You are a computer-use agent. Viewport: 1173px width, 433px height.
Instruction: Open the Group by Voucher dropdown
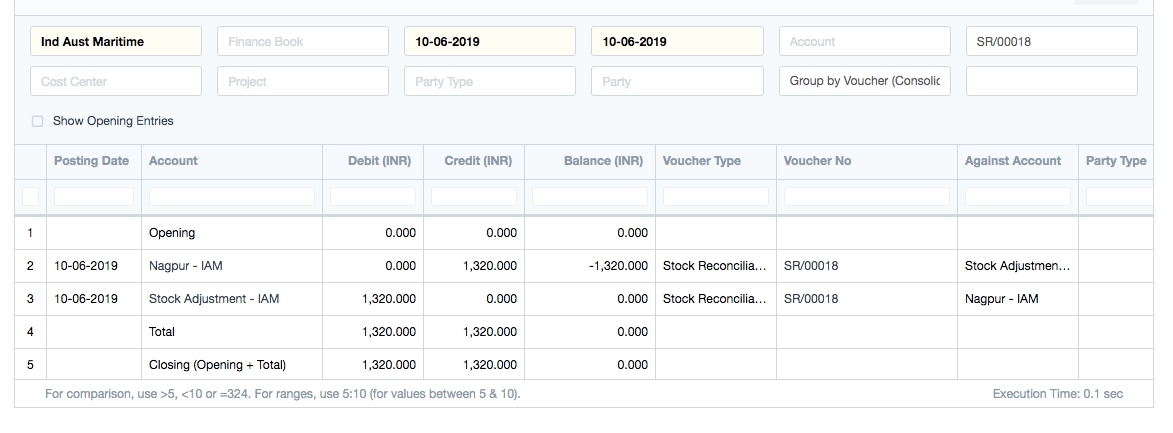(x=864, y=81)
